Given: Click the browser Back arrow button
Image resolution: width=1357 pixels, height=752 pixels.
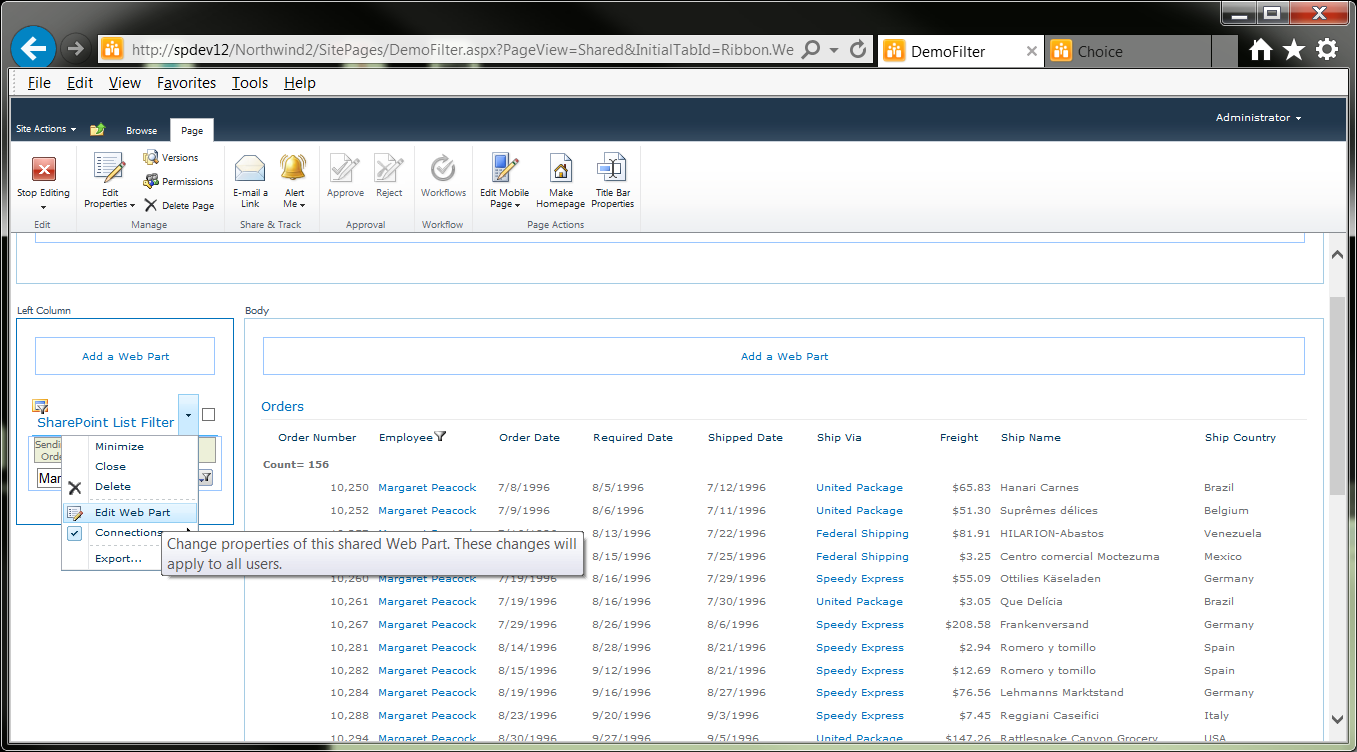Looking at the screenshot, I should (x=33, y=48).
